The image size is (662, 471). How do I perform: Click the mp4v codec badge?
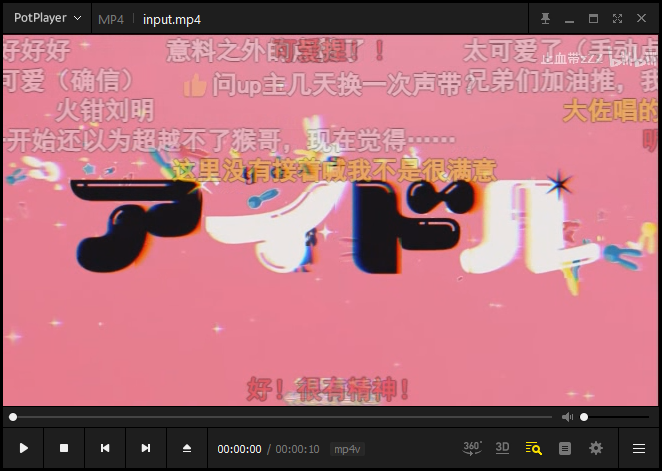pos(347,449)
